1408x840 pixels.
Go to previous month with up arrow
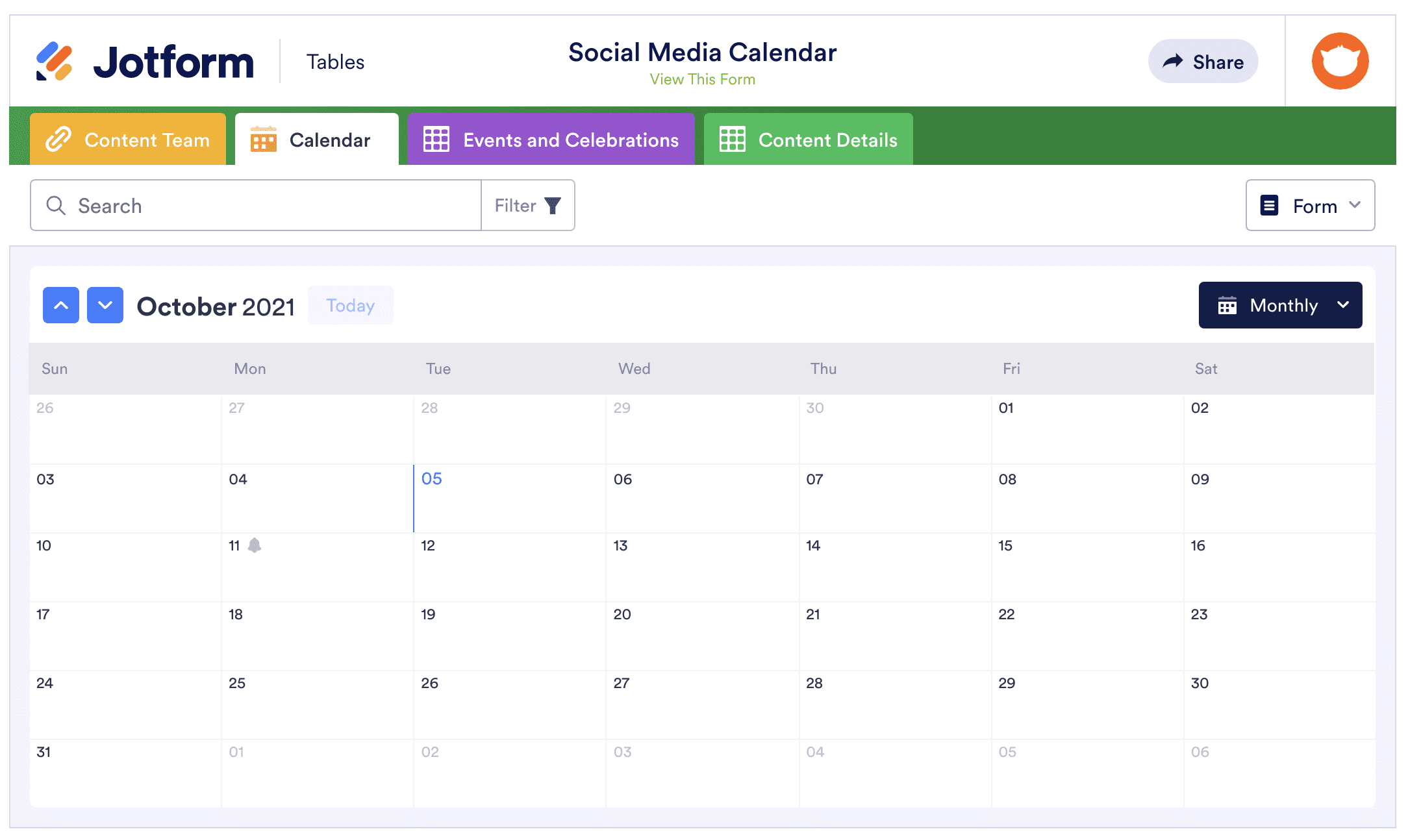61,305
